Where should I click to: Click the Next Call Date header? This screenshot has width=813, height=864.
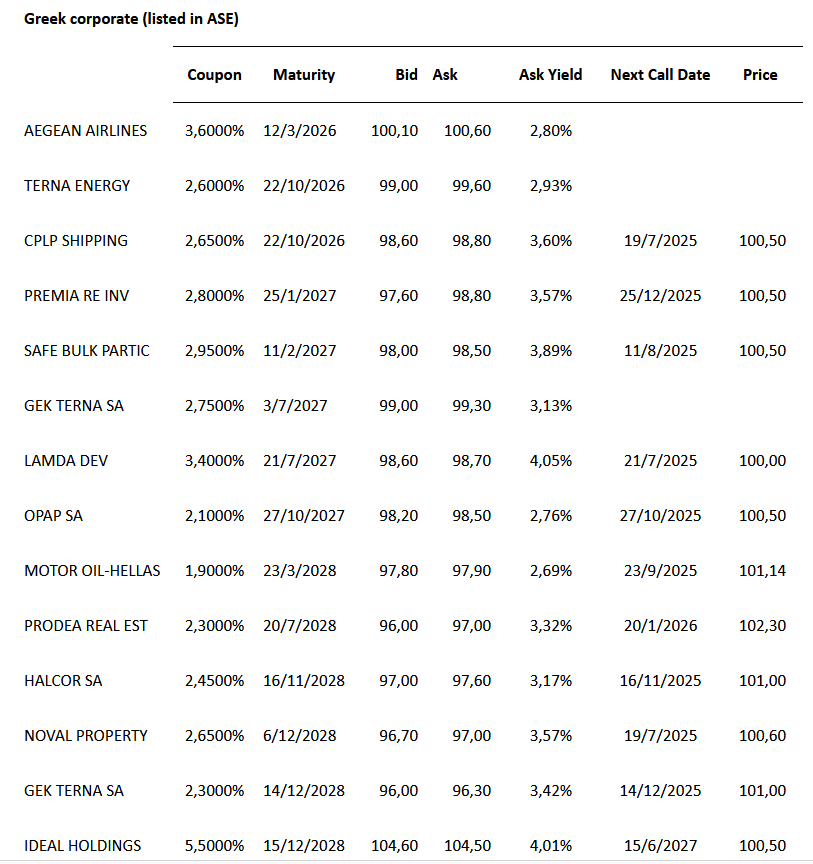[x=660, y=75]
